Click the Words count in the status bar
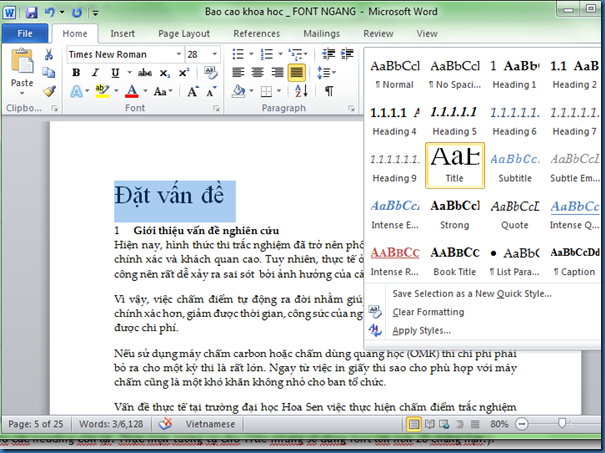Viewport: 605px width, 453px height. click(x=111, y=424)
